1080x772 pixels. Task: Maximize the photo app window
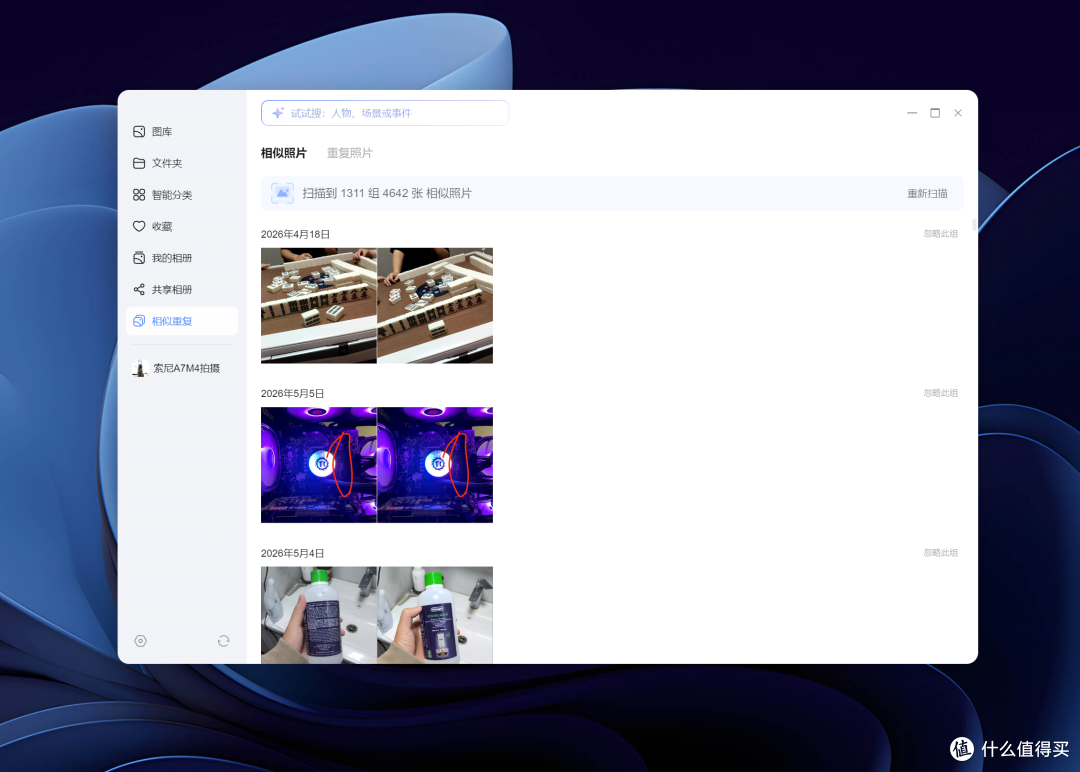935,113
